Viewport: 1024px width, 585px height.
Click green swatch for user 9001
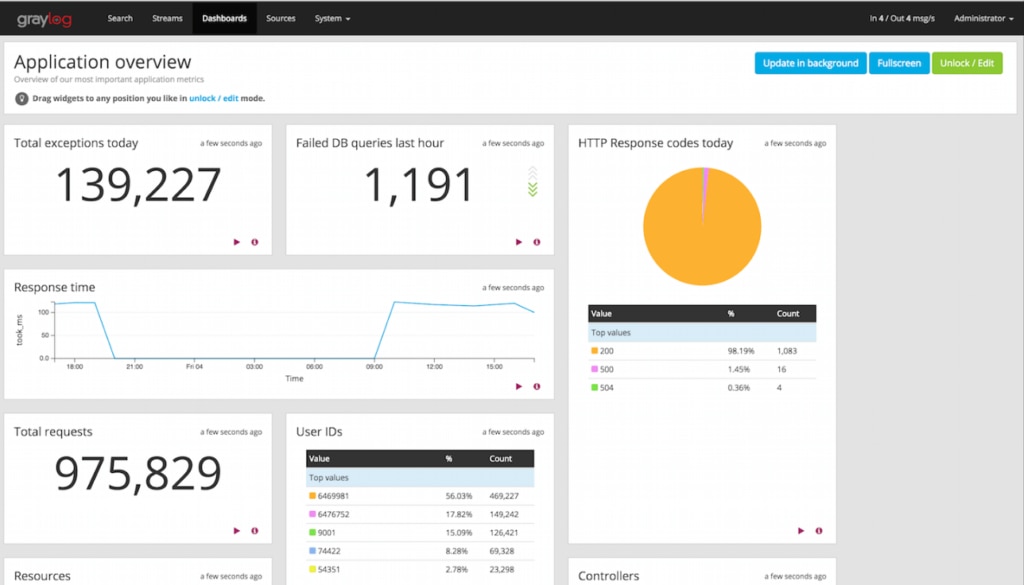coord(312,532)
